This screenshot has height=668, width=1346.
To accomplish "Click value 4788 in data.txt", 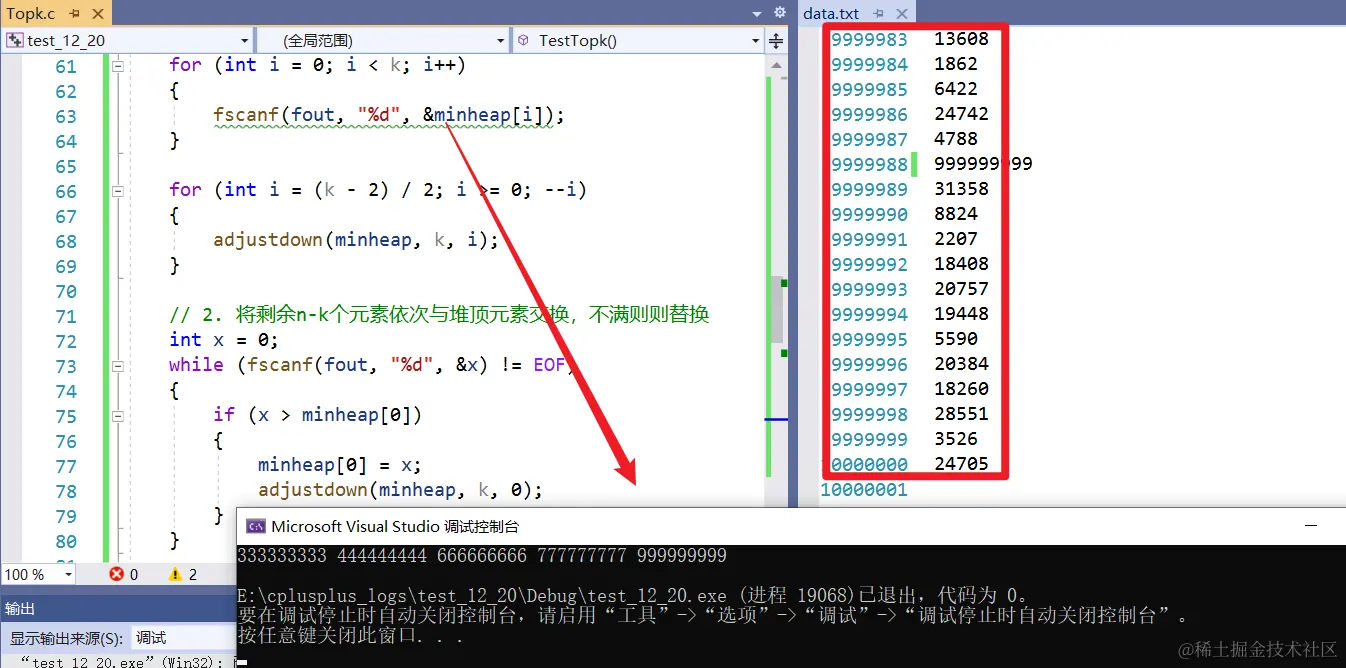I will point(956,139).
